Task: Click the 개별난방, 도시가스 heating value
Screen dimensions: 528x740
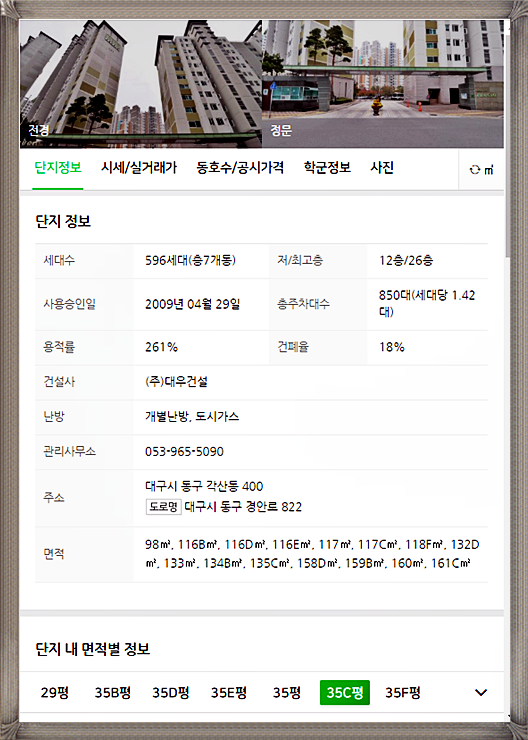Action: pos(192,417)
